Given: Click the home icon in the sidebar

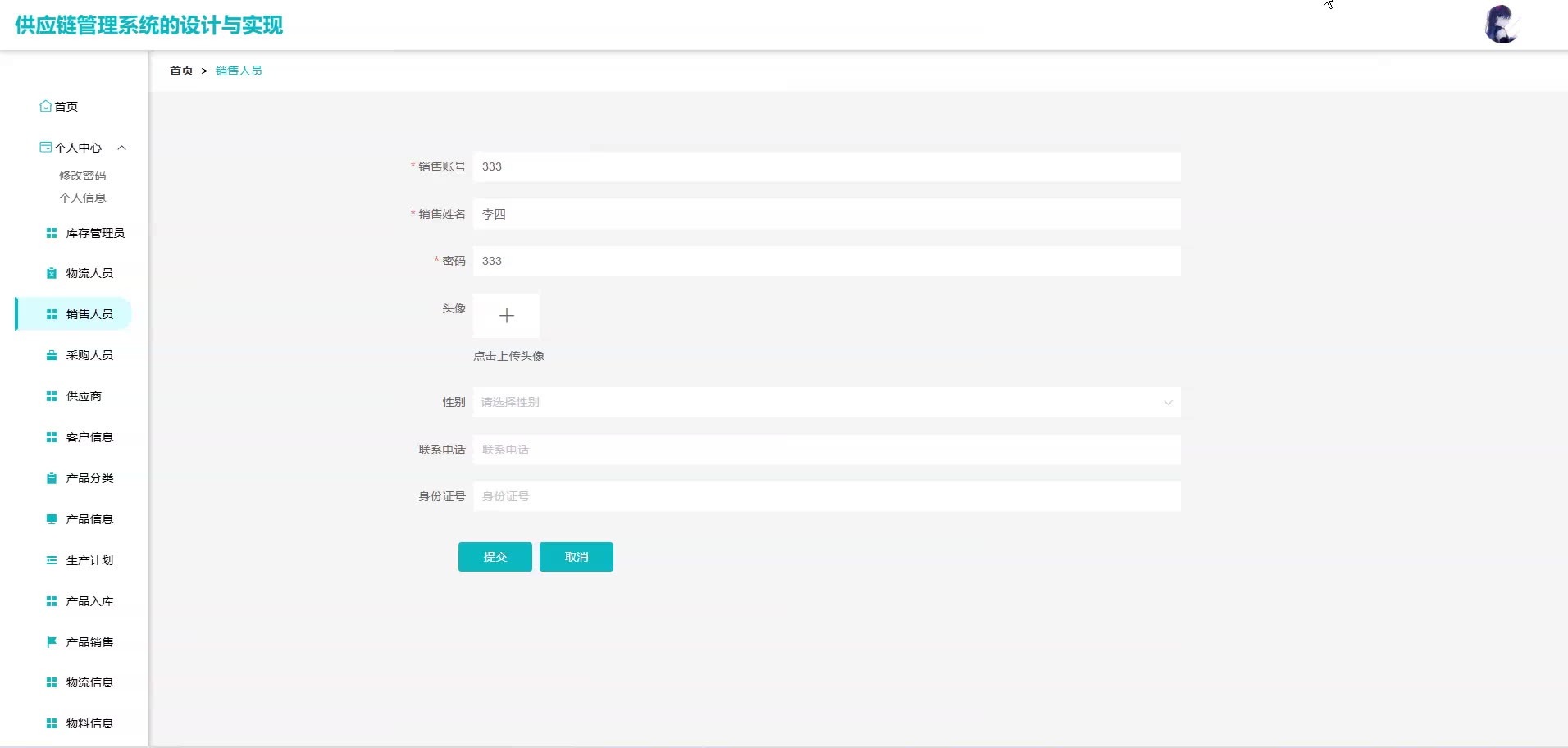Looking at the screenshot, I should click(46, 107).
